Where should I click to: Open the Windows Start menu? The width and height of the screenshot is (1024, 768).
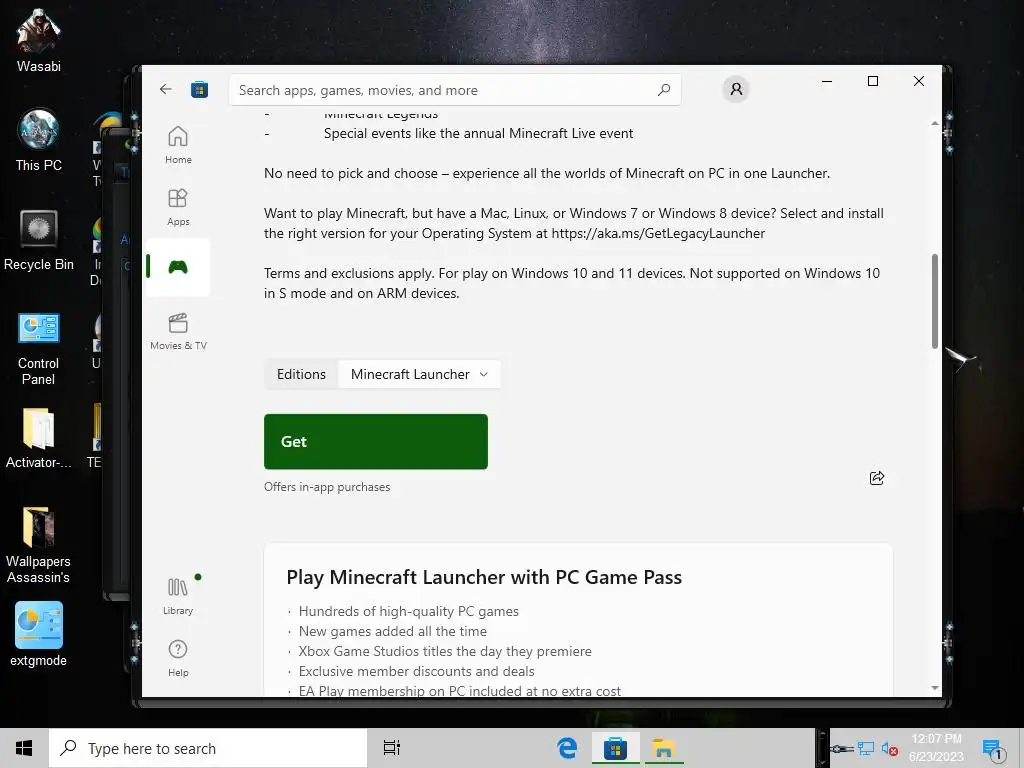pos(24,748)
